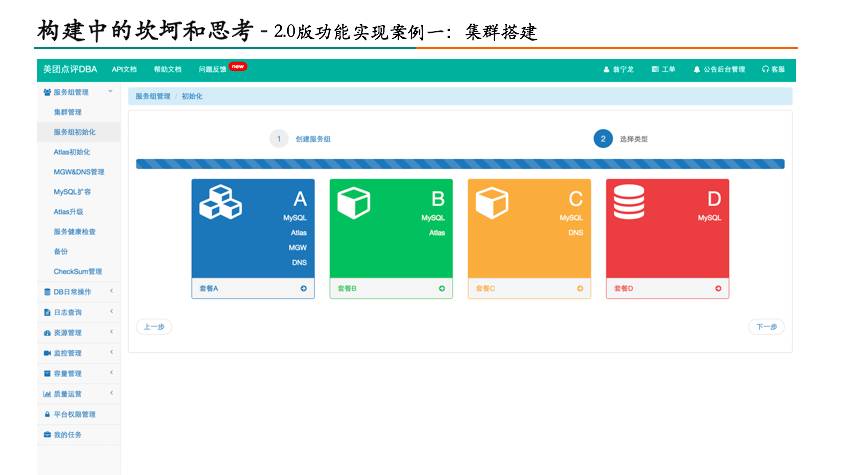Click the camera icon beside 监控管理

pyautogui.click(x=47, y=353)
